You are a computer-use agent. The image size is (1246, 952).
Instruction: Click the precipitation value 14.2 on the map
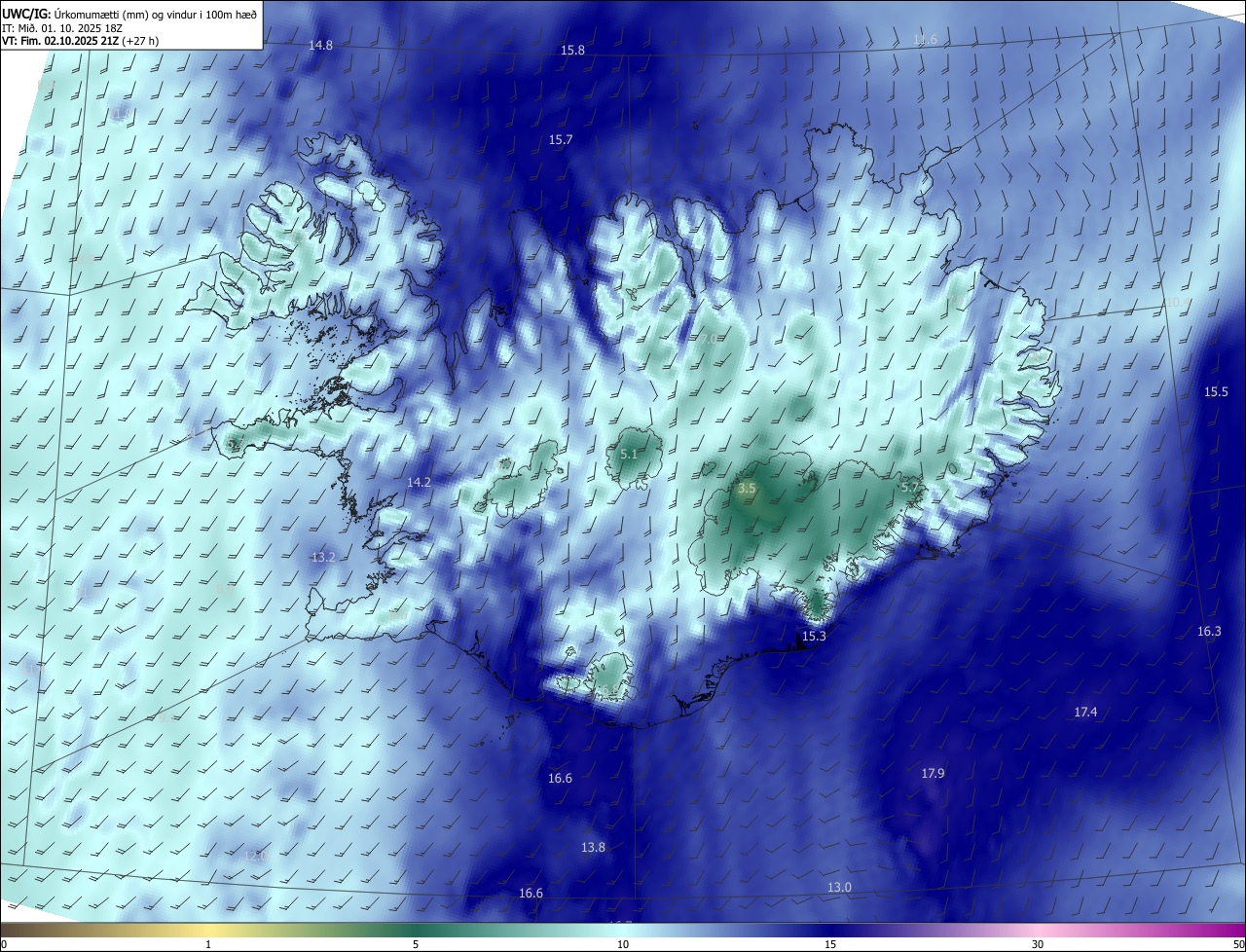coord(419,483)
